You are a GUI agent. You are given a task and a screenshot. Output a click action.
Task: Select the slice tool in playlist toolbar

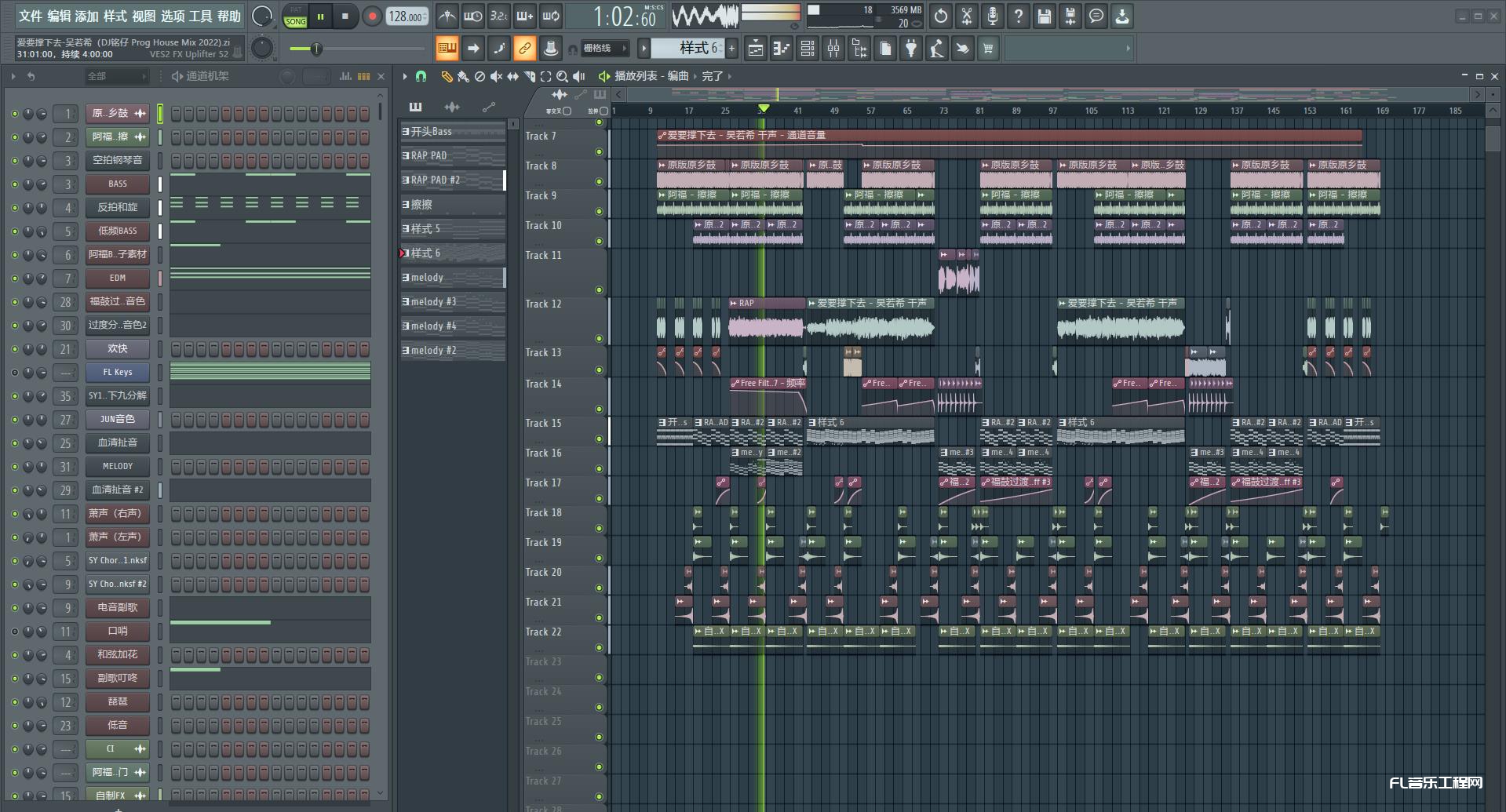pyautogui.click(x=529, y=76)
